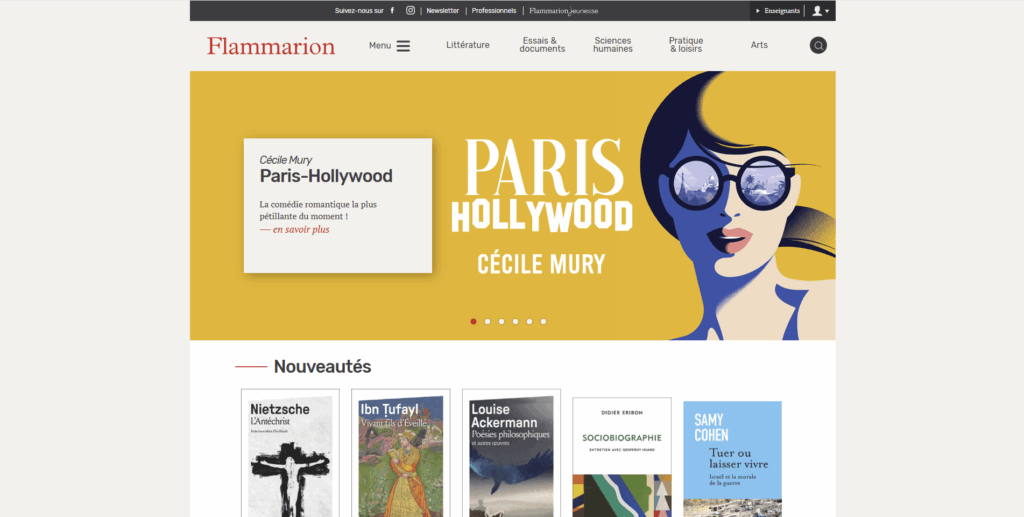Viewport: 1024px width, 517px height.
Task: Click the user account icon
Action: pos(817,10)
